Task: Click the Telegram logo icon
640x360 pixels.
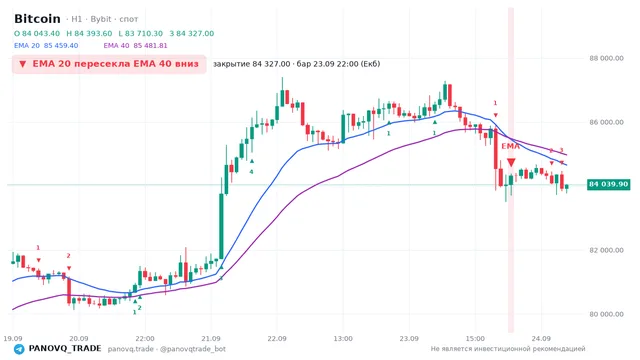Action: (19, 349)
